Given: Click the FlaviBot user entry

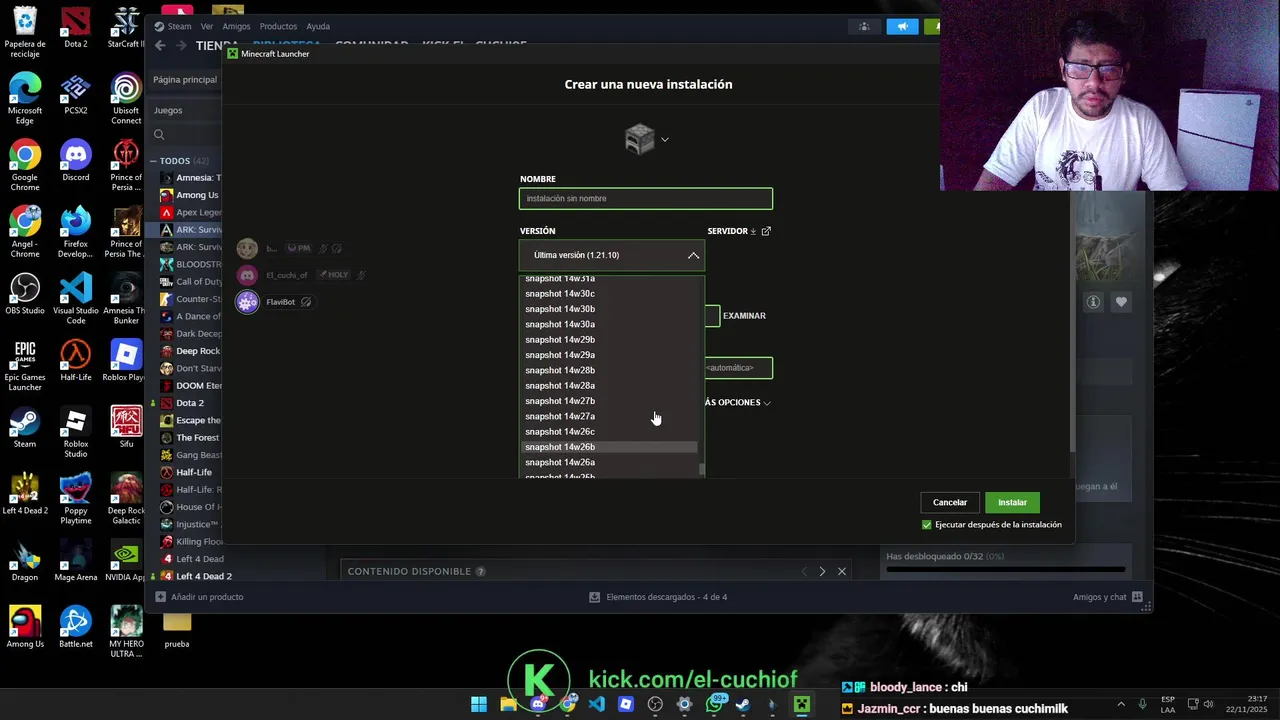Looking at the screenshot, I should 274,302.
